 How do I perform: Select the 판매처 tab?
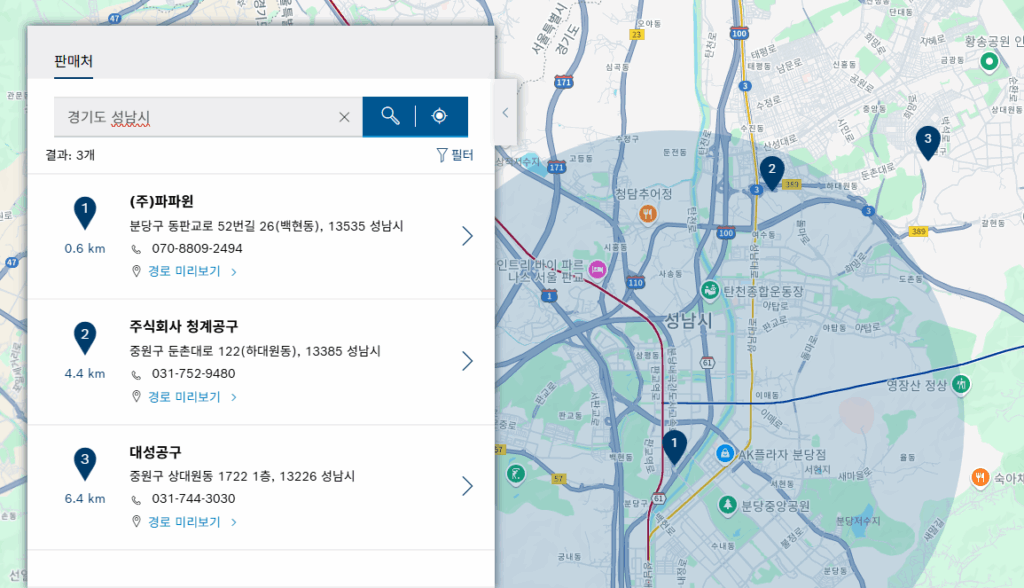[73, 61]
